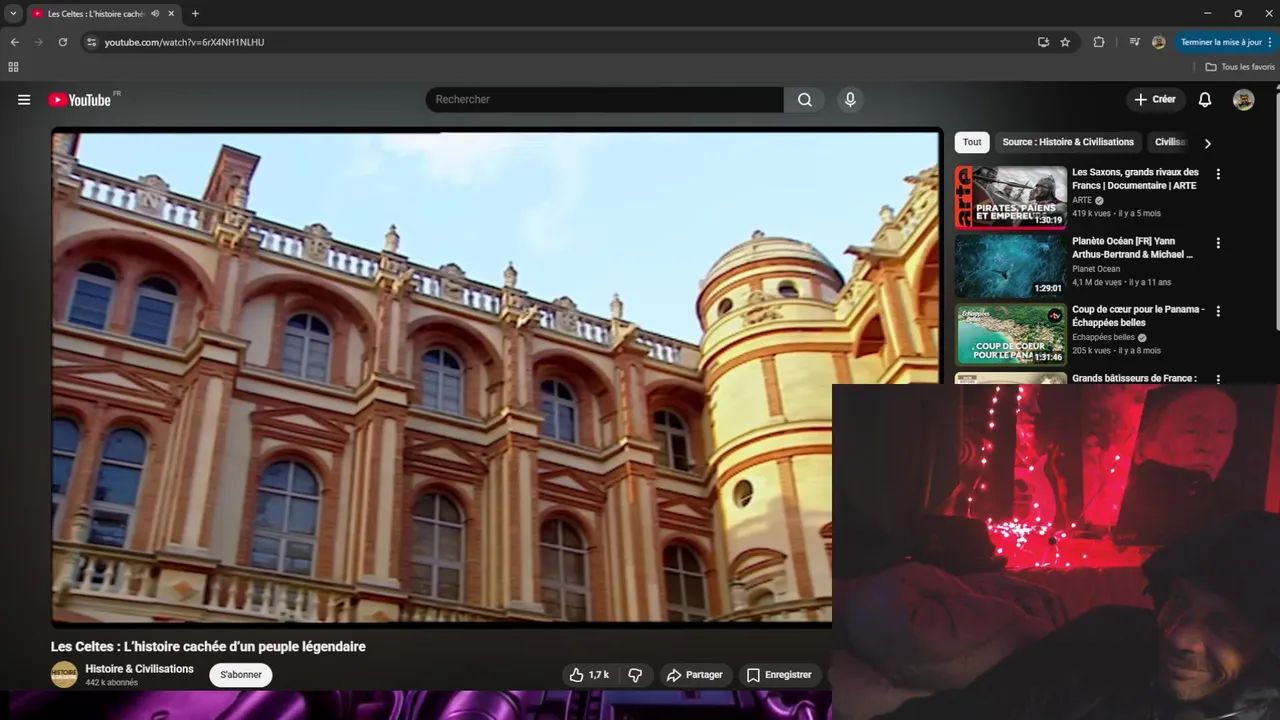Click the Créer button
The height and width of the screenshot is (720, 1280).
(x=1155, y=100)
